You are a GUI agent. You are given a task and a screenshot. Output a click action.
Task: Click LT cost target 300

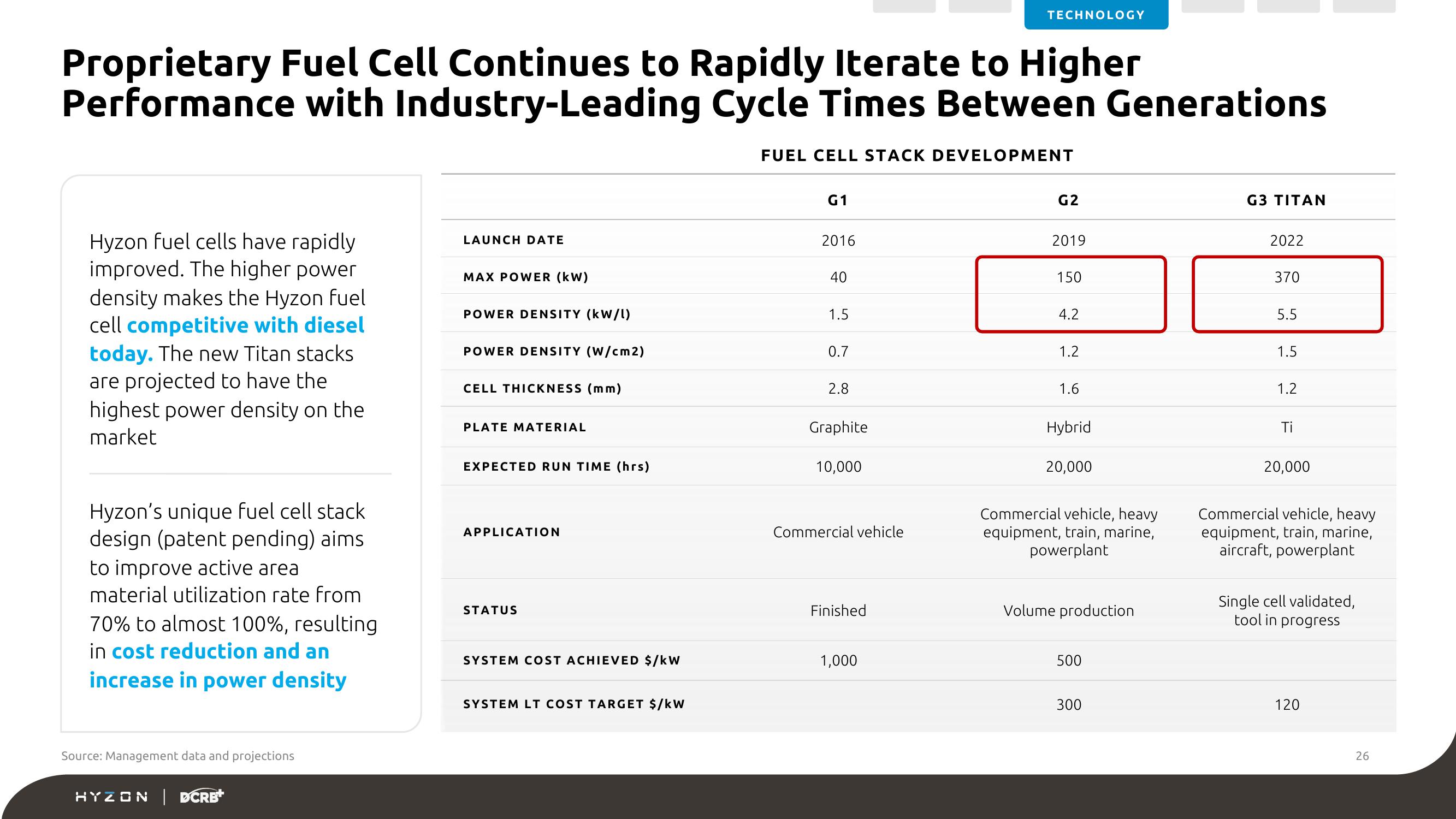[x=1069, y=705]
